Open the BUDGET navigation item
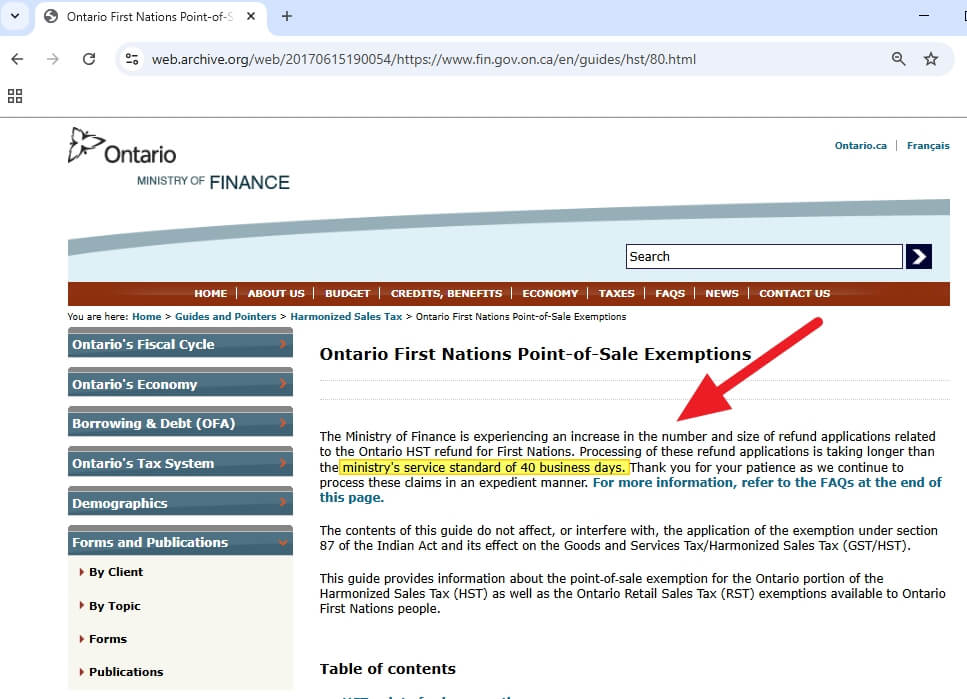 click(347, 294)
